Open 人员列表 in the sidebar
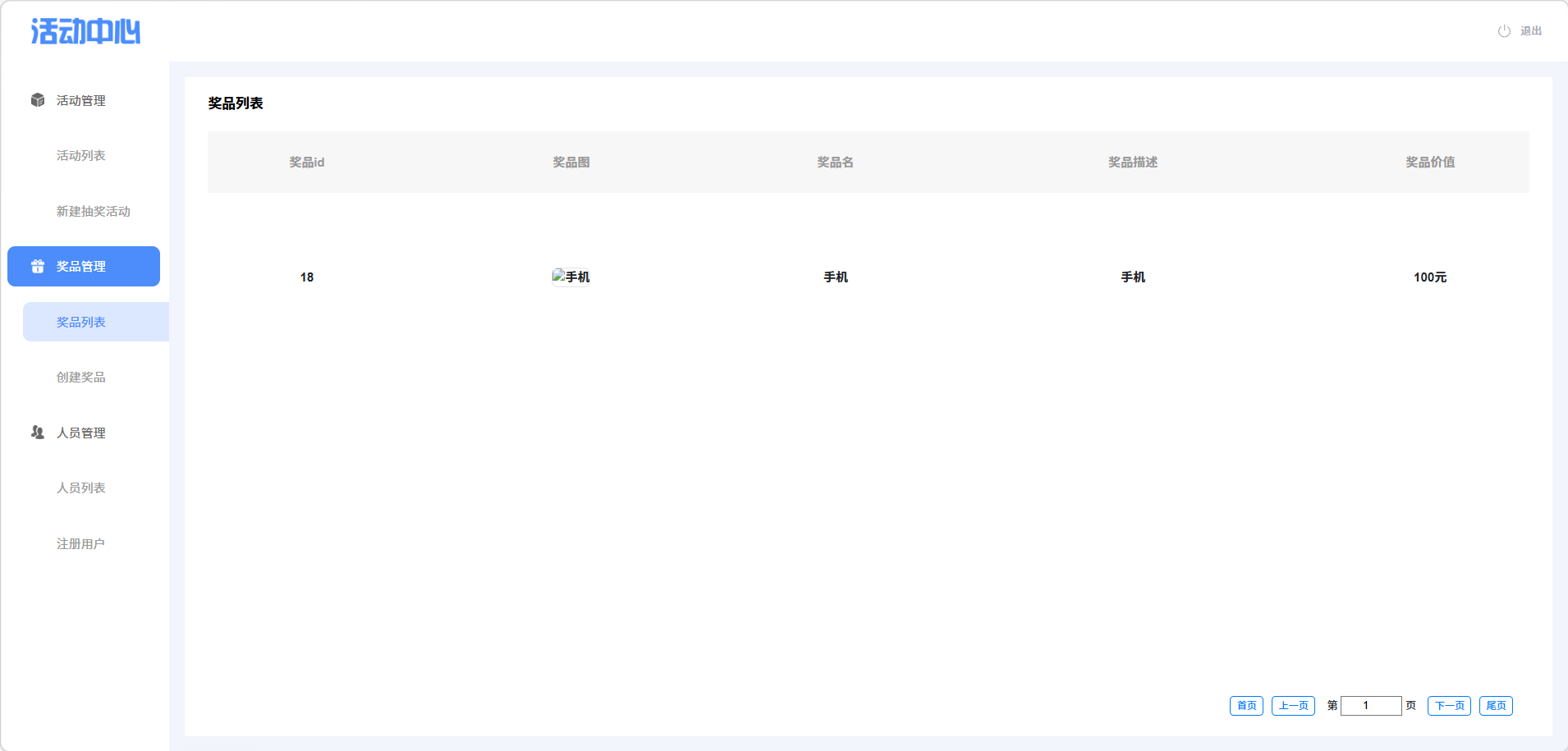Image resolution: width=1568 pixels, height=751 pixels. click(x=80, y=488)
